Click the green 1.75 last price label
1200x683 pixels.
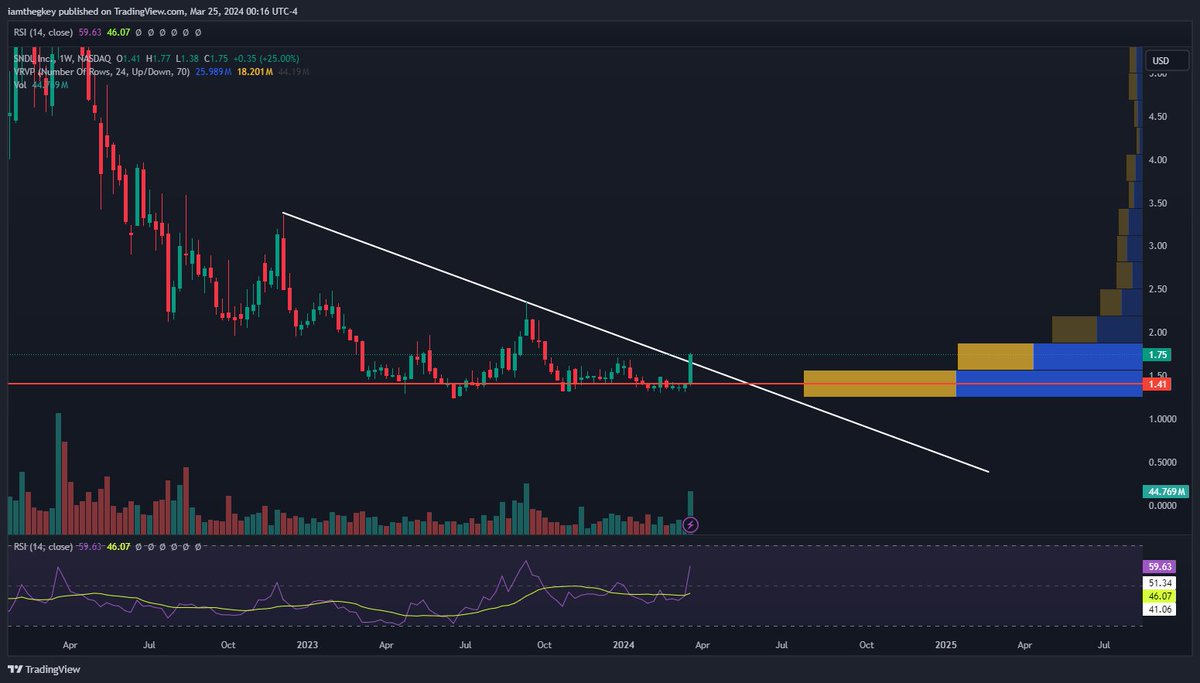pos(1159,355)
